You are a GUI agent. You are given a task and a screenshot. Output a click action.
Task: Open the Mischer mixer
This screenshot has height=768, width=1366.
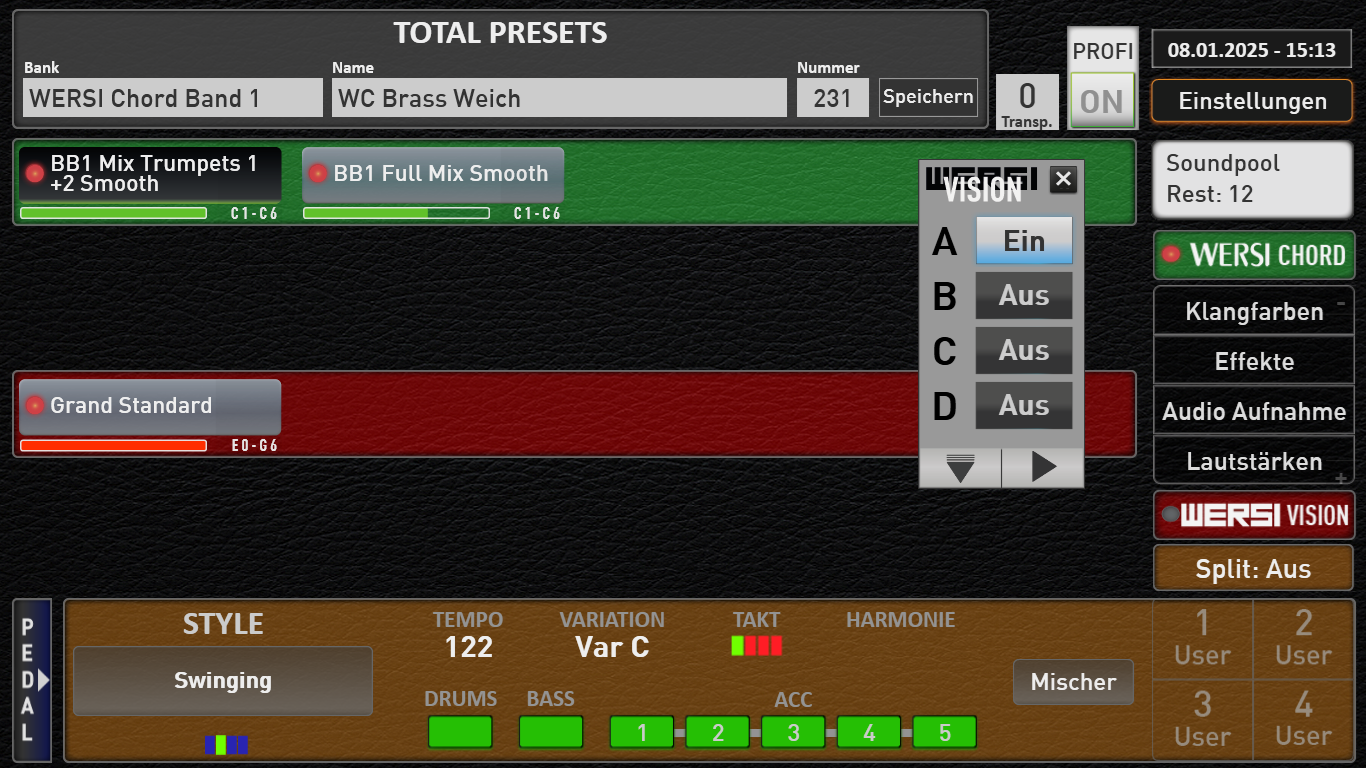pos(1073,682)
